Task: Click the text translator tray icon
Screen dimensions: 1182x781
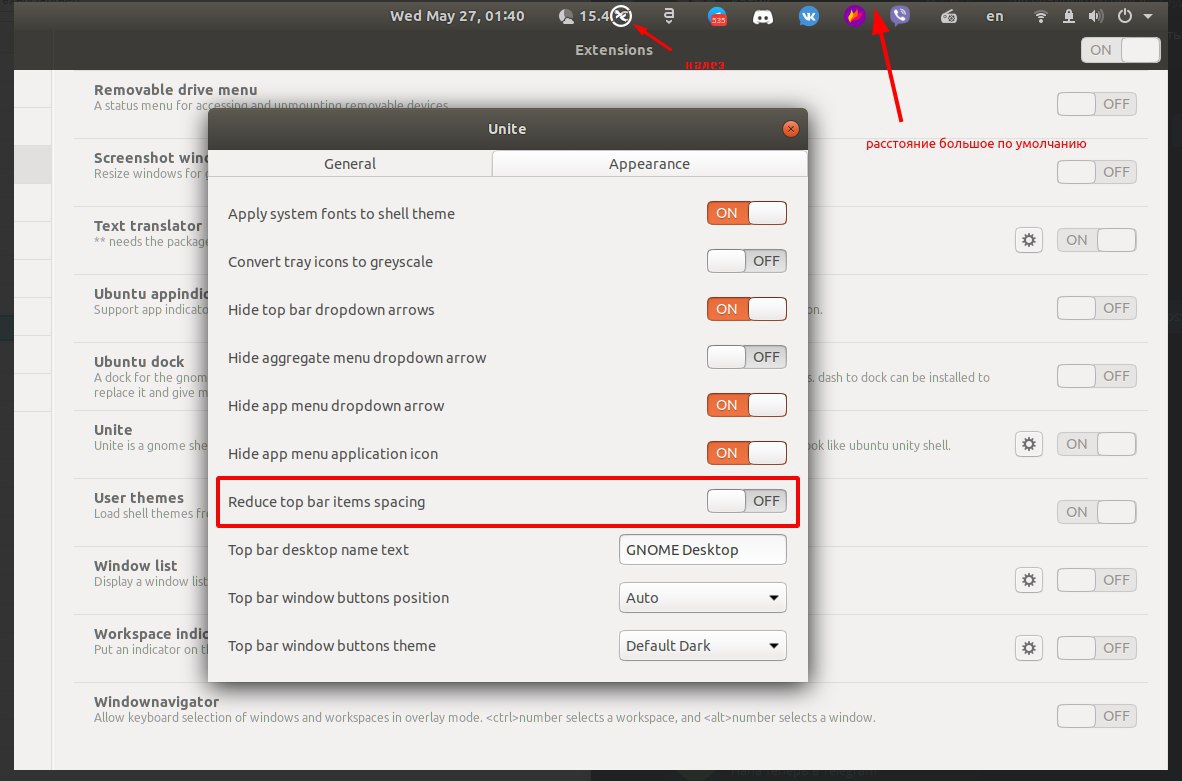Action: tap(669, 16)
